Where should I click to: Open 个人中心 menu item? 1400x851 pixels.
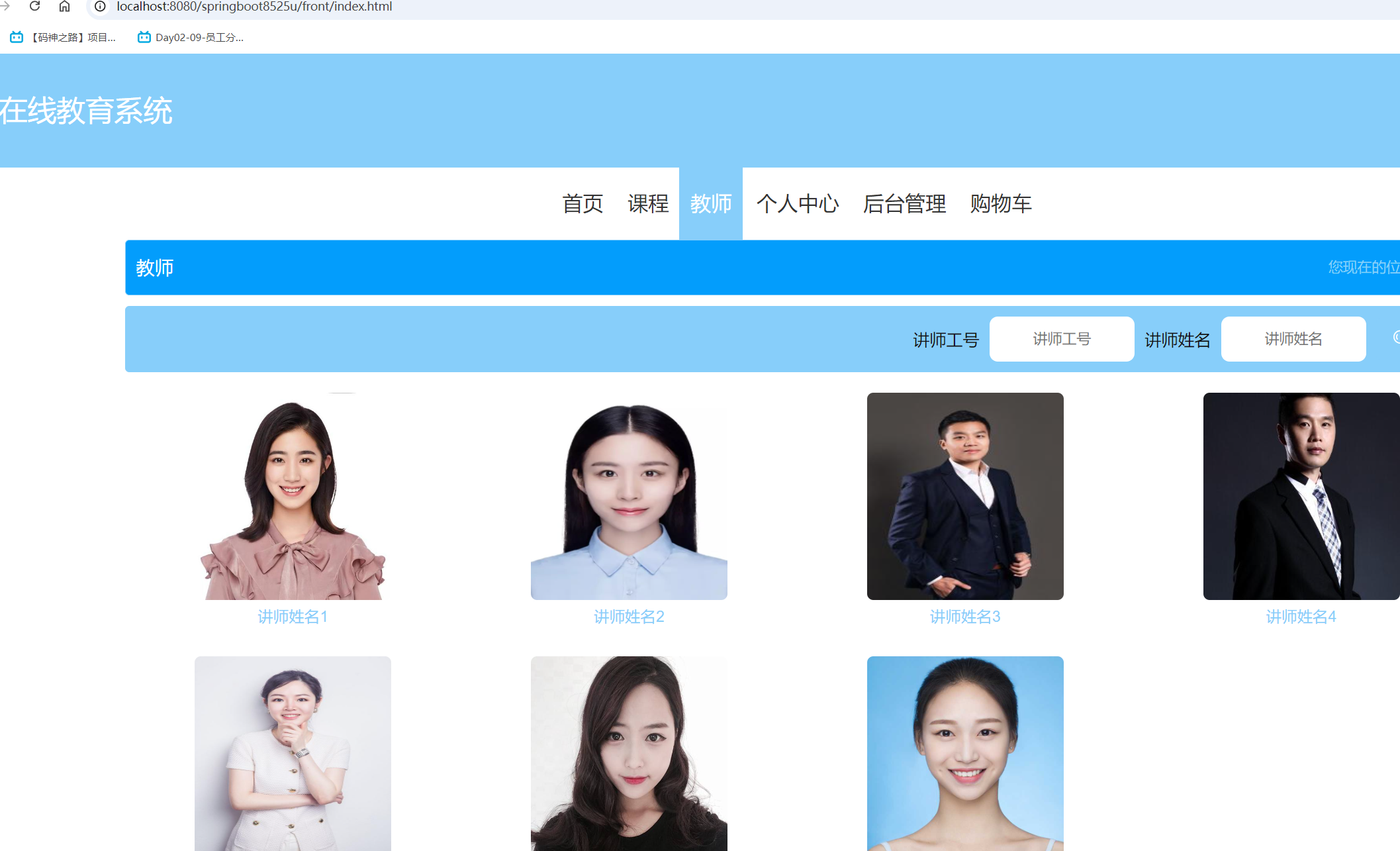798,204
